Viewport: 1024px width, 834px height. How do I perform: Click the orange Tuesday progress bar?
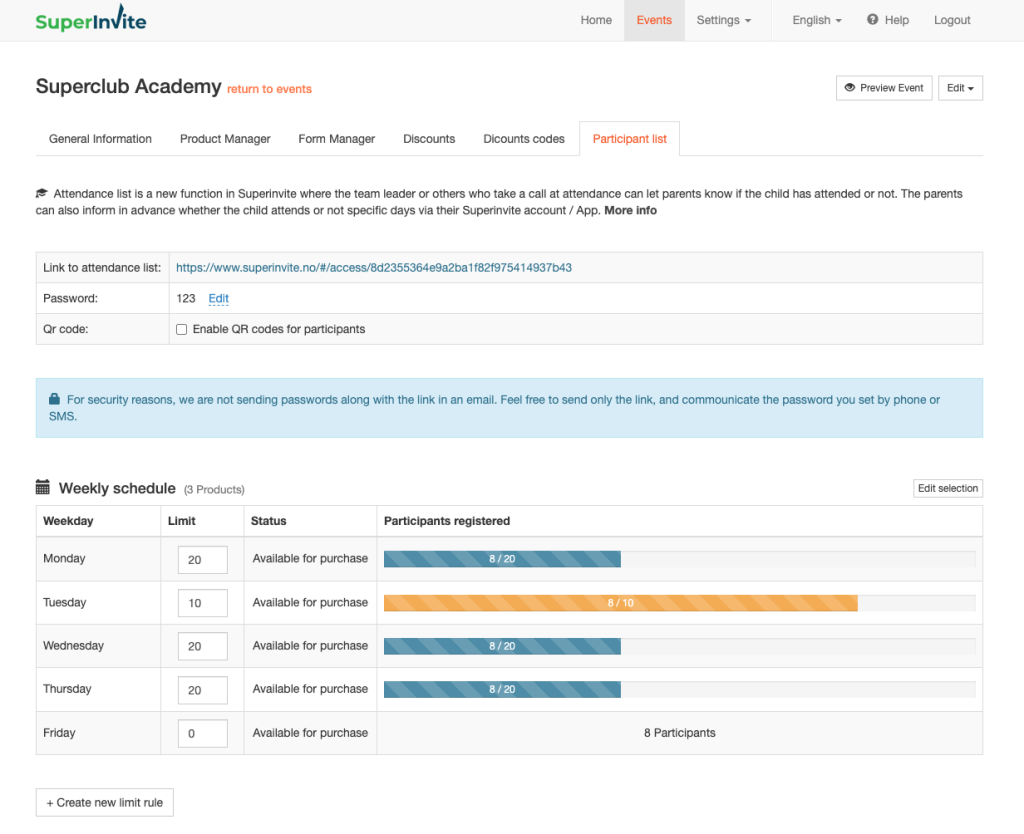pyautogui.click(x=620, y=603)
